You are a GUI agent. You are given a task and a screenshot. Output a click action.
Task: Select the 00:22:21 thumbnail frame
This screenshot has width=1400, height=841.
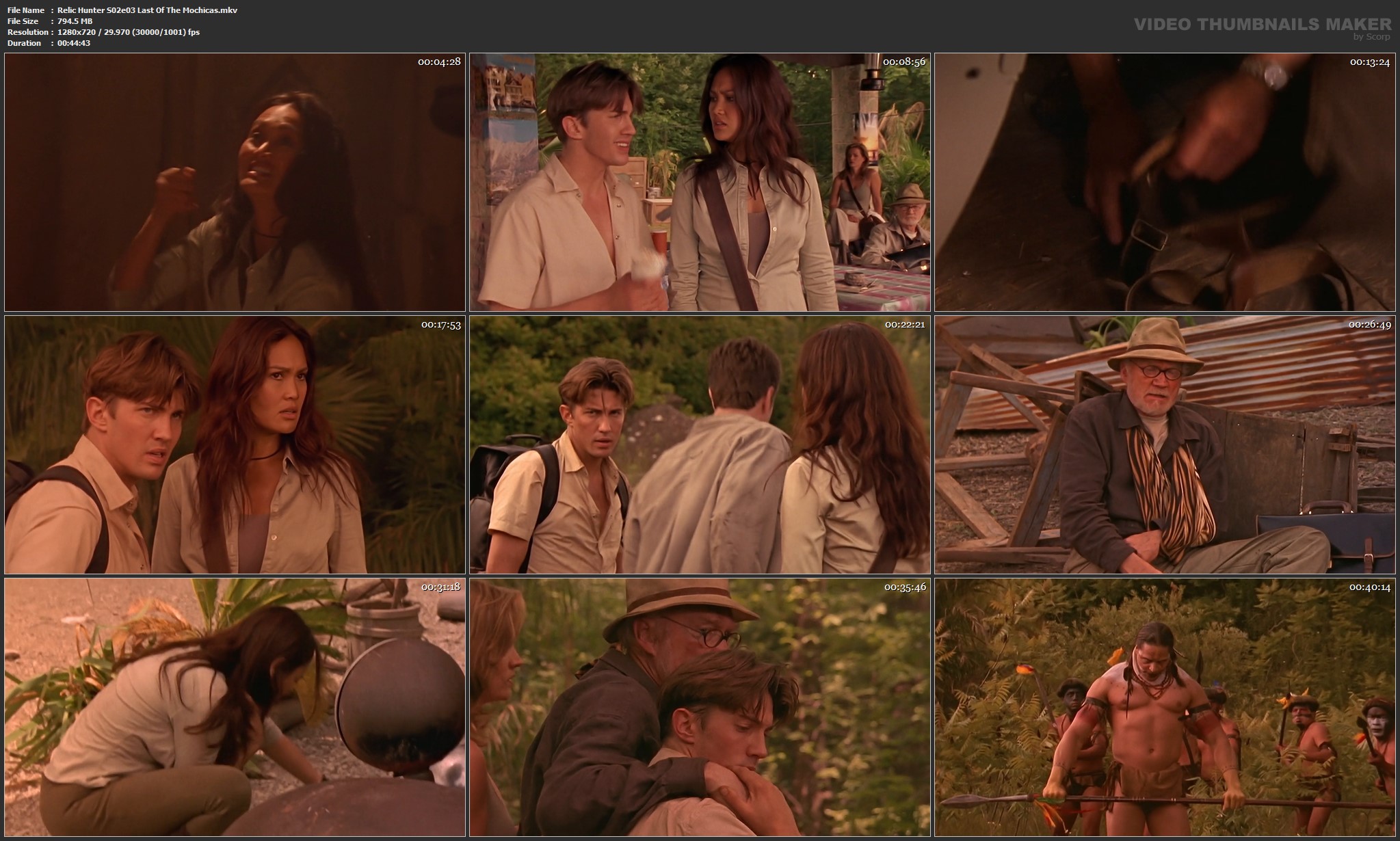[x=700, y=445]
